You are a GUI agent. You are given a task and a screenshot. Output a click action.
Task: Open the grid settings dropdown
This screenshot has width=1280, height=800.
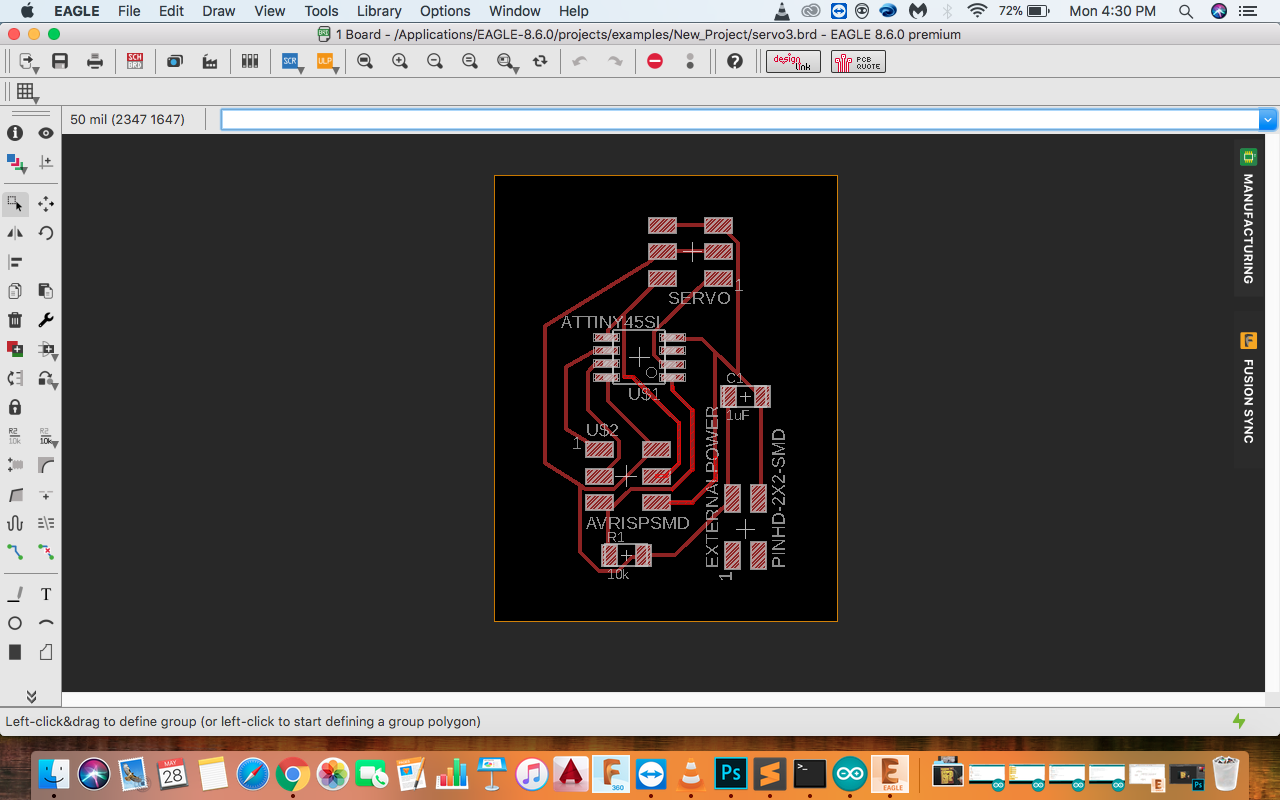click(27, 92)
